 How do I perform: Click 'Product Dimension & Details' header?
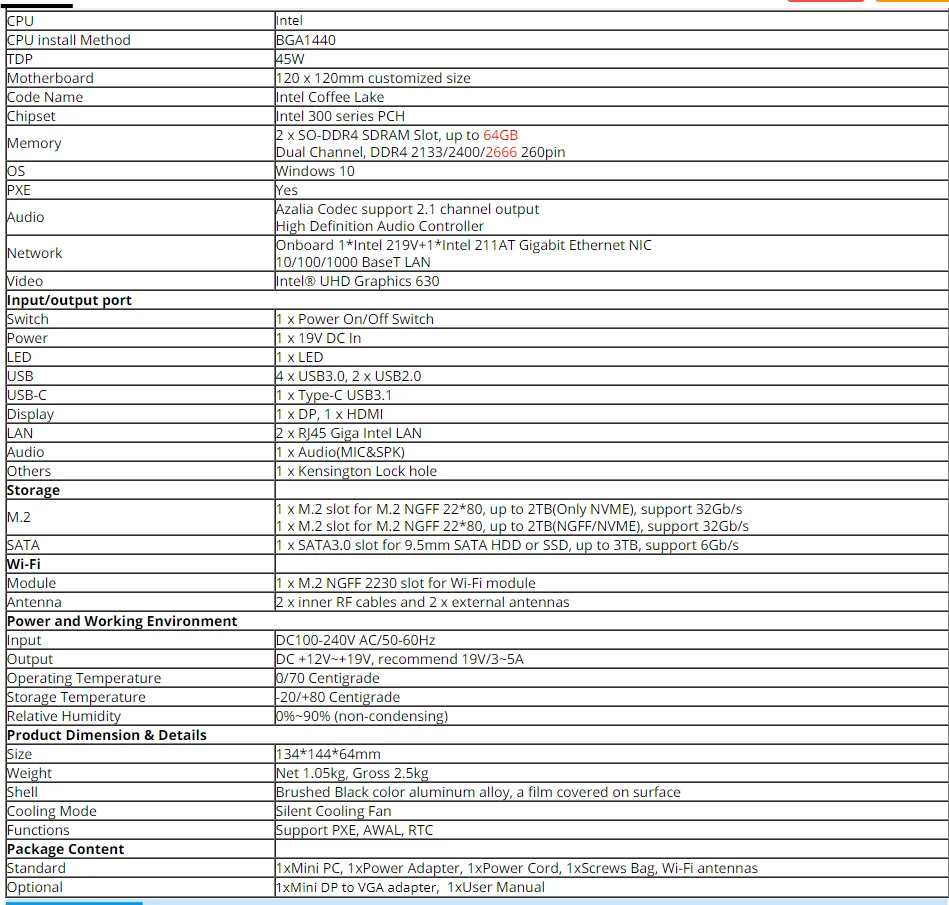point(107,736)
